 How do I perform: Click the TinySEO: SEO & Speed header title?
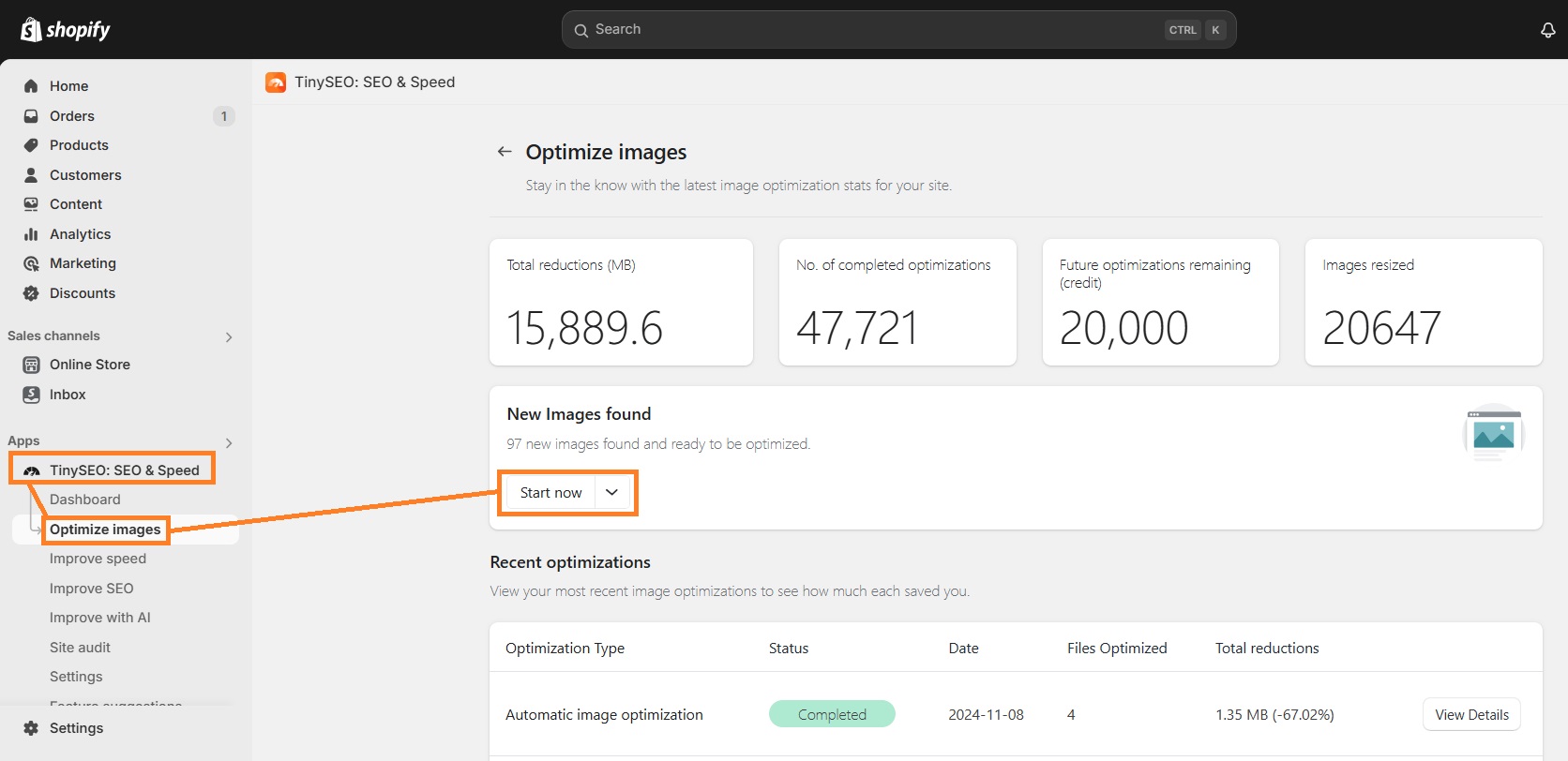[x=375, y=82]
